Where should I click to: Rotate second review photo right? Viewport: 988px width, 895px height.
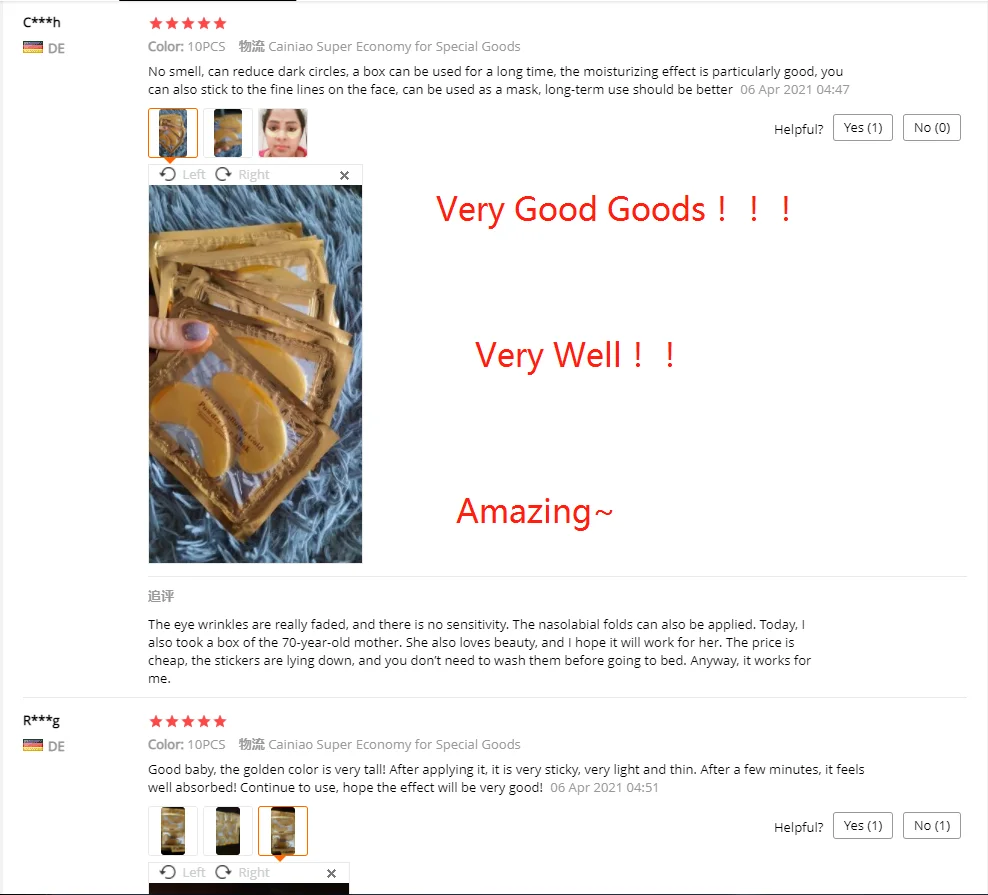click(x=243, y=872)
